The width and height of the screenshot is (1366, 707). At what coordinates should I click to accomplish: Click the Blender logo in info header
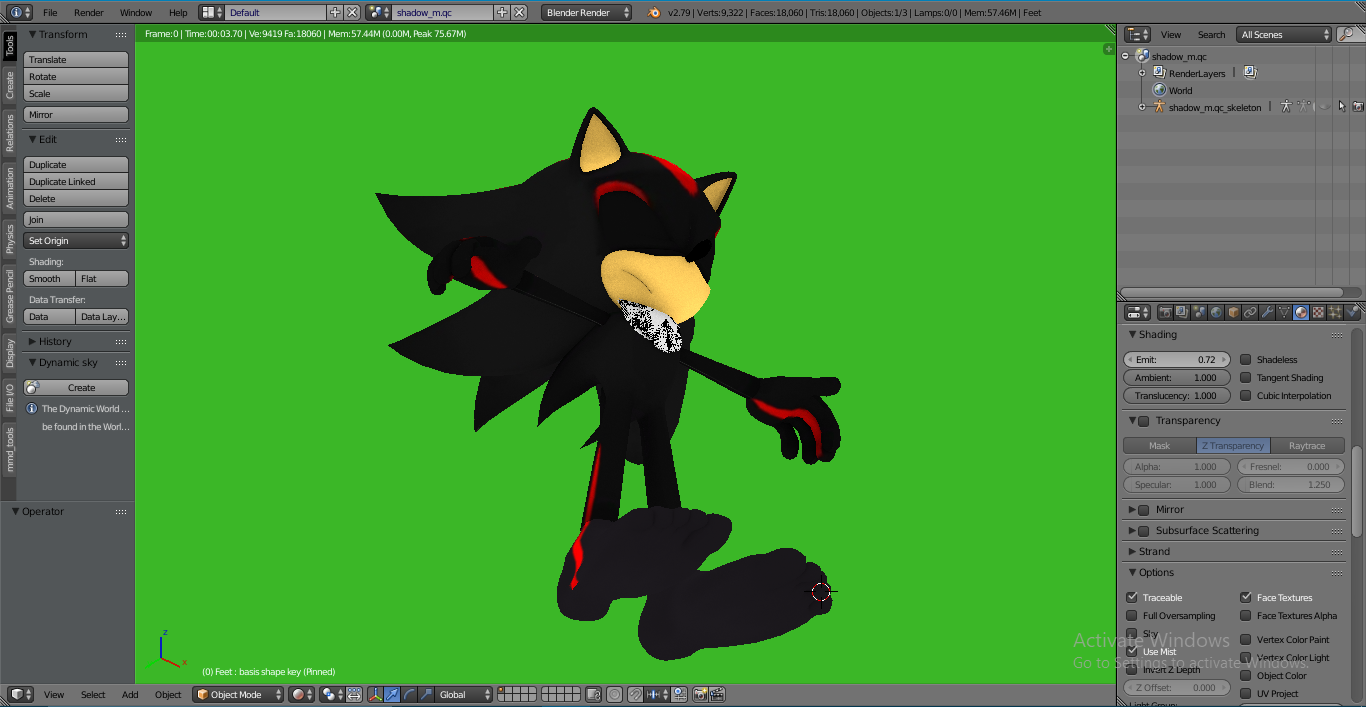[654, 13]
